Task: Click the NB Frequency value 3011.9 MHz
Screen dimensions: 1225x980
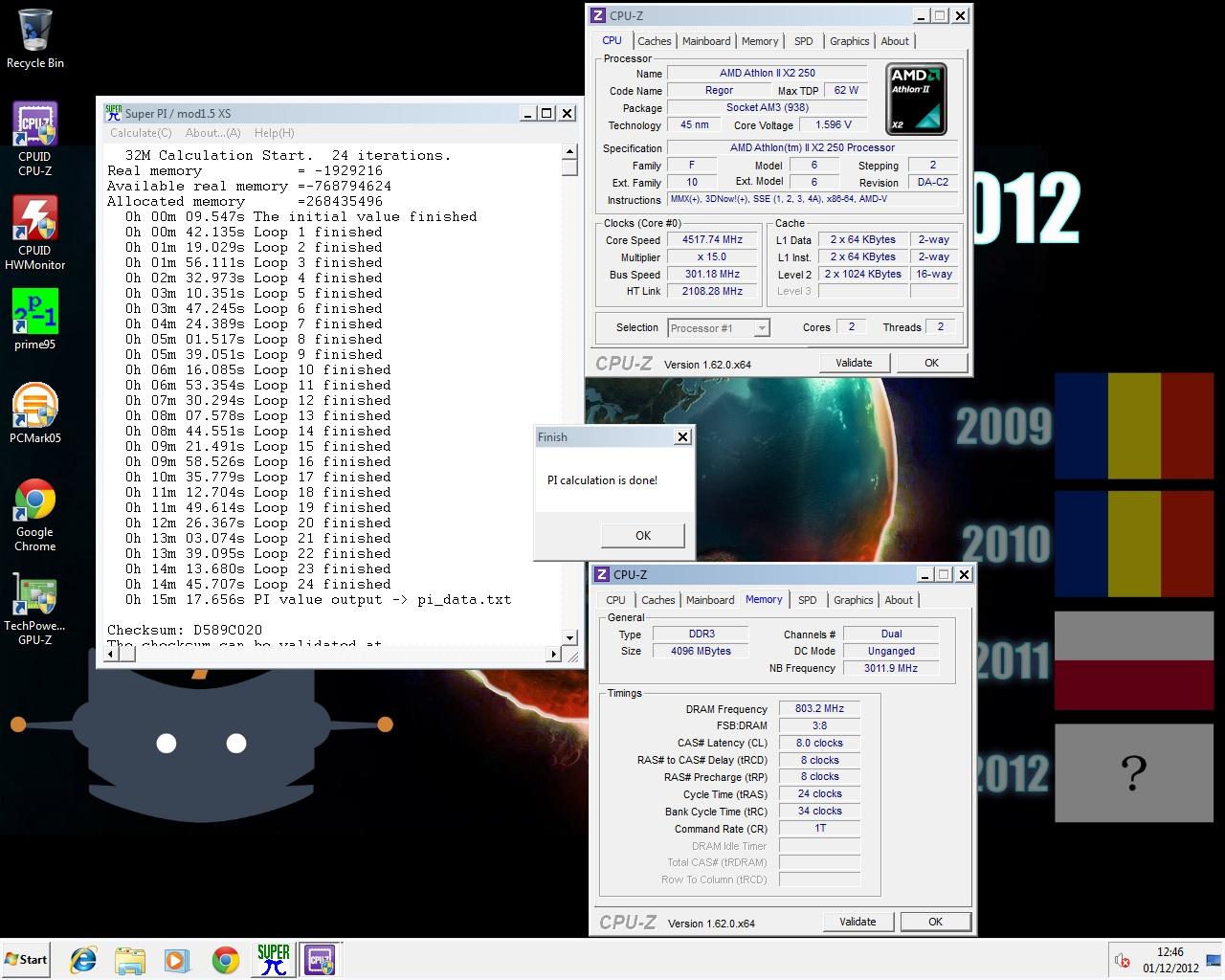Action: coord(891,668)
